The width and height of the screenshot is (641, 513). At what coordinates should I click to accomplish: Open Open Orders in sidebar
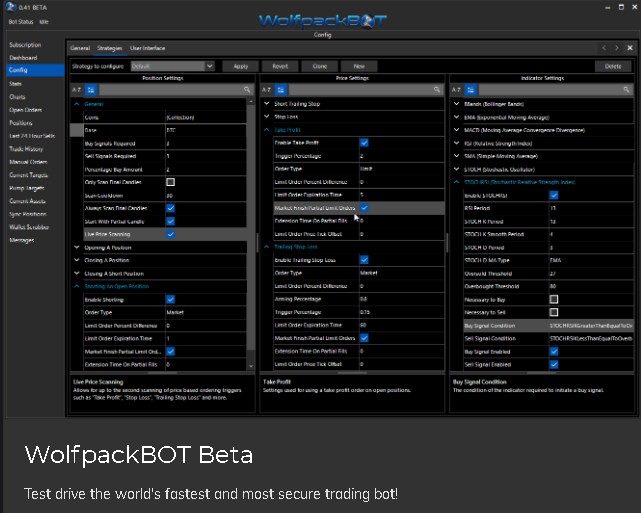point(25,110)
